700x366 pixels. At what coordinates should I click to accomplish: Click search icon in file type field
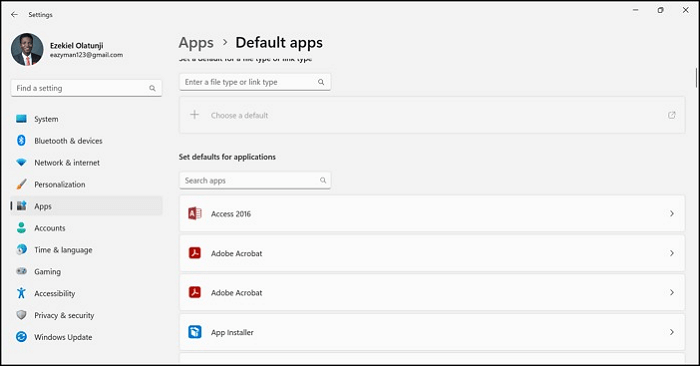pos(321,82)
